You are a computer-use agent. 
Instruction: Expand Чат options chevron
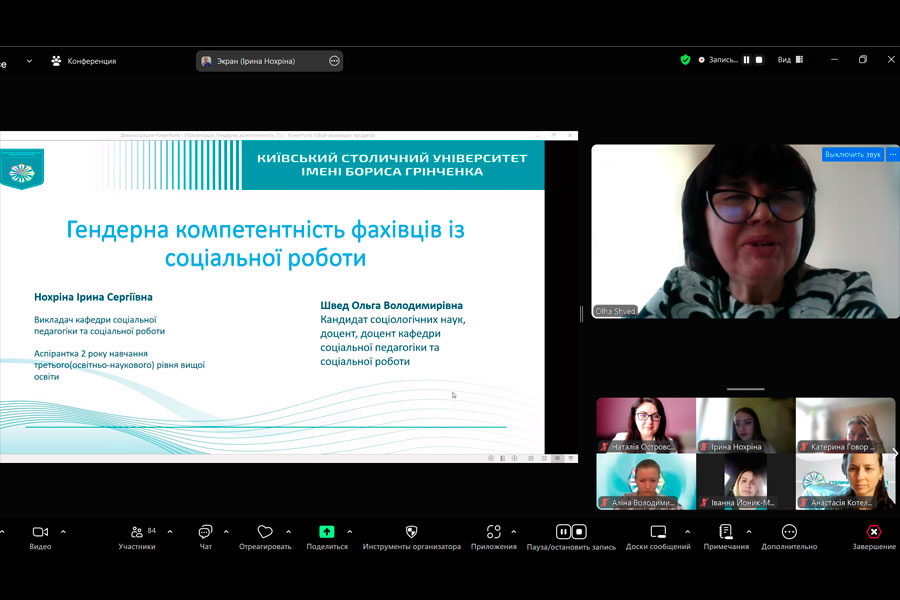pyautogui.click(x=226, y=532)
